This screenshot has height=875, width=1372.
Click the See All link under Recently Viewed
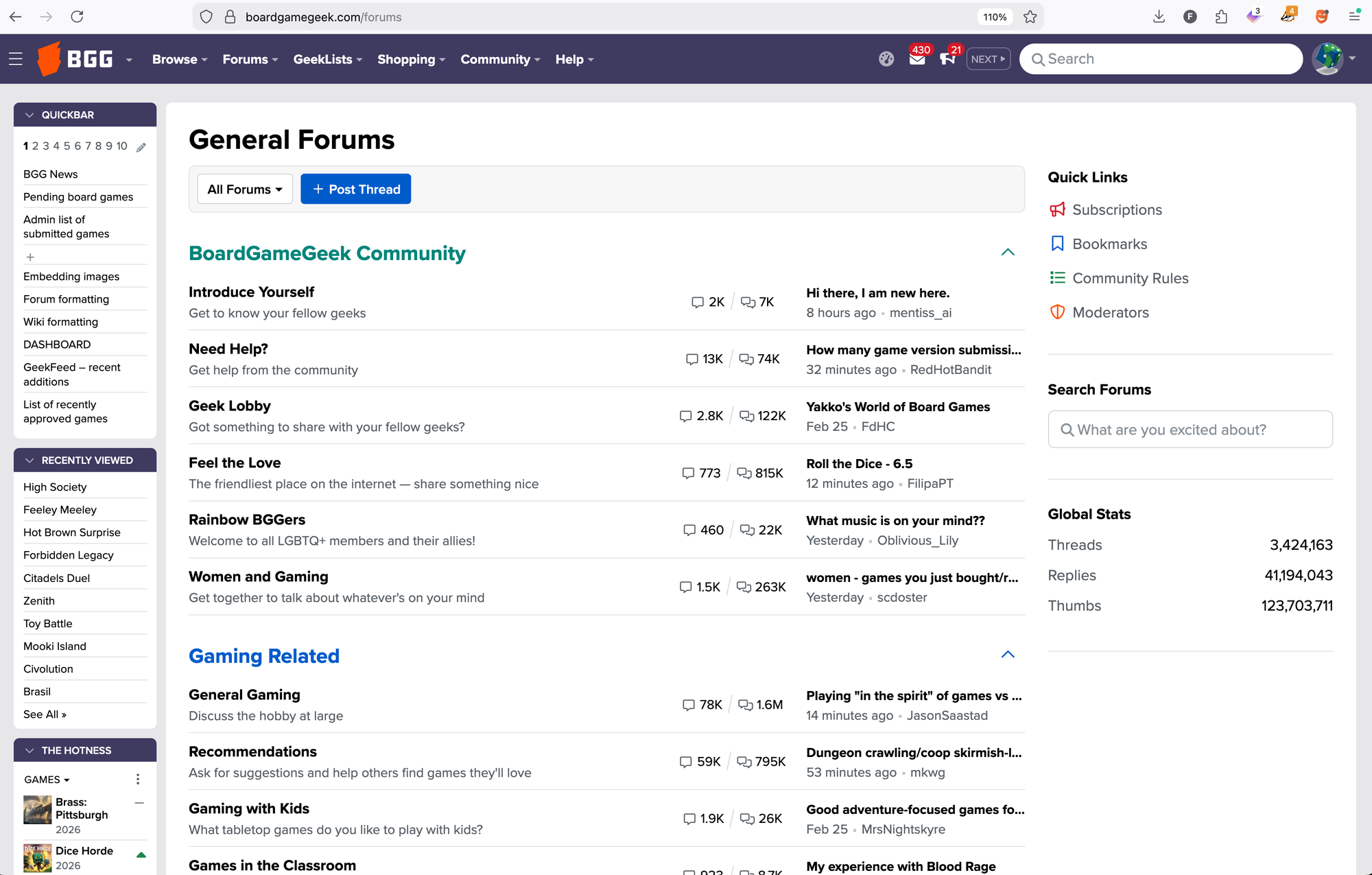tap(44, 714)
